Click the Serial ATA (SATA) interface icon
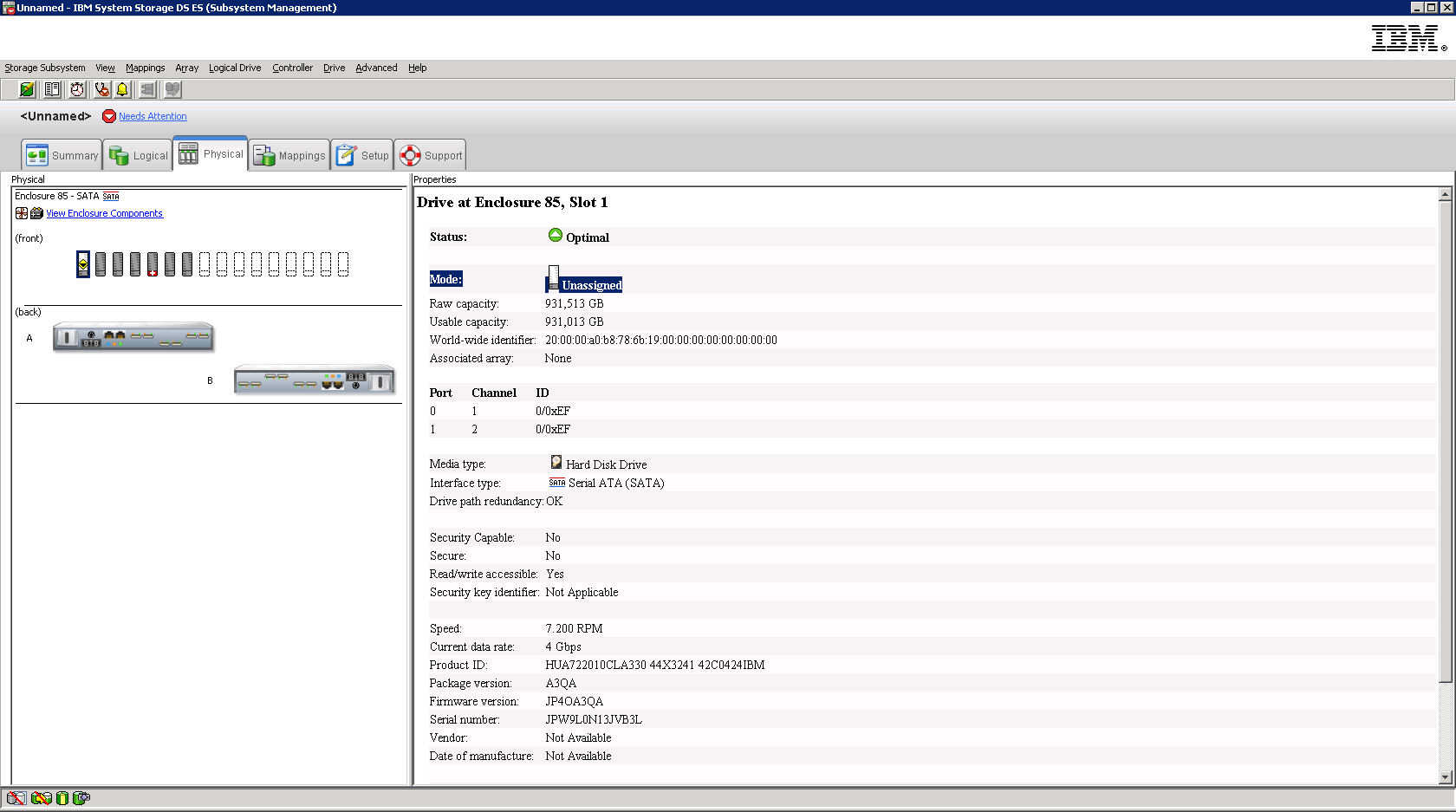 pos(557,483)
